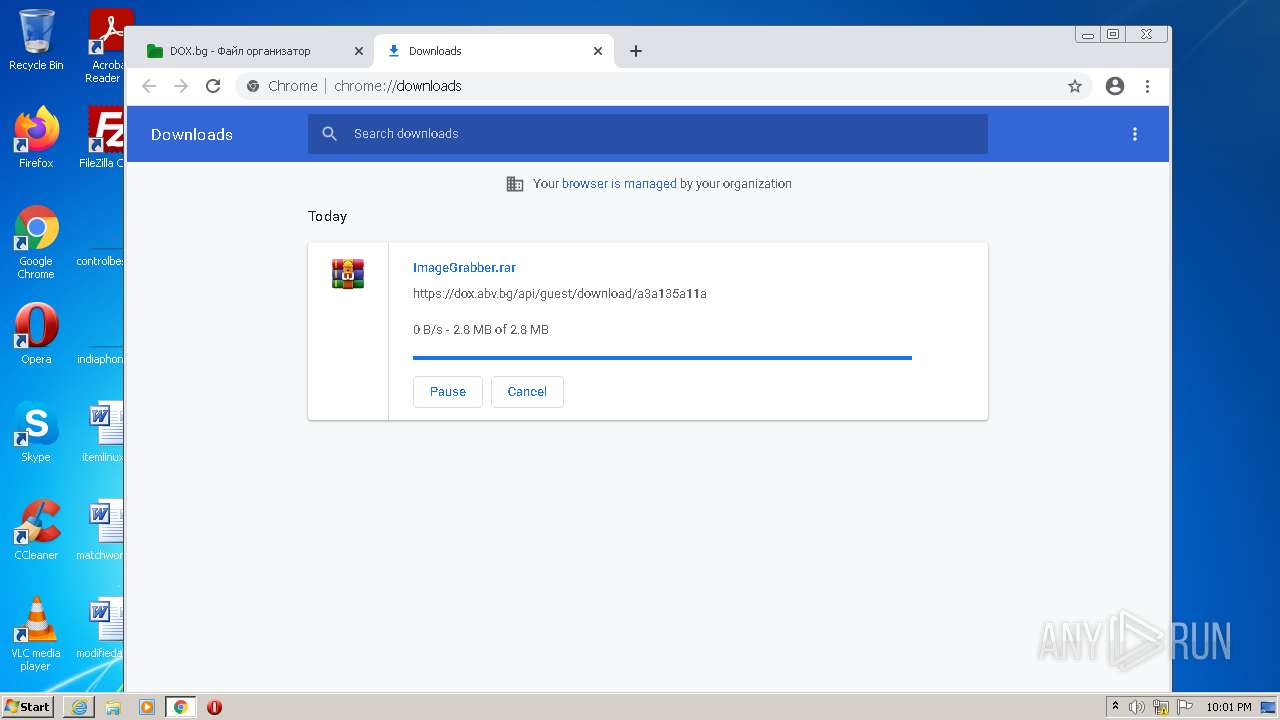This screenshot has height=720, width=1280.
Task: Click the 'Today' date heading
Action: point(327,216)
